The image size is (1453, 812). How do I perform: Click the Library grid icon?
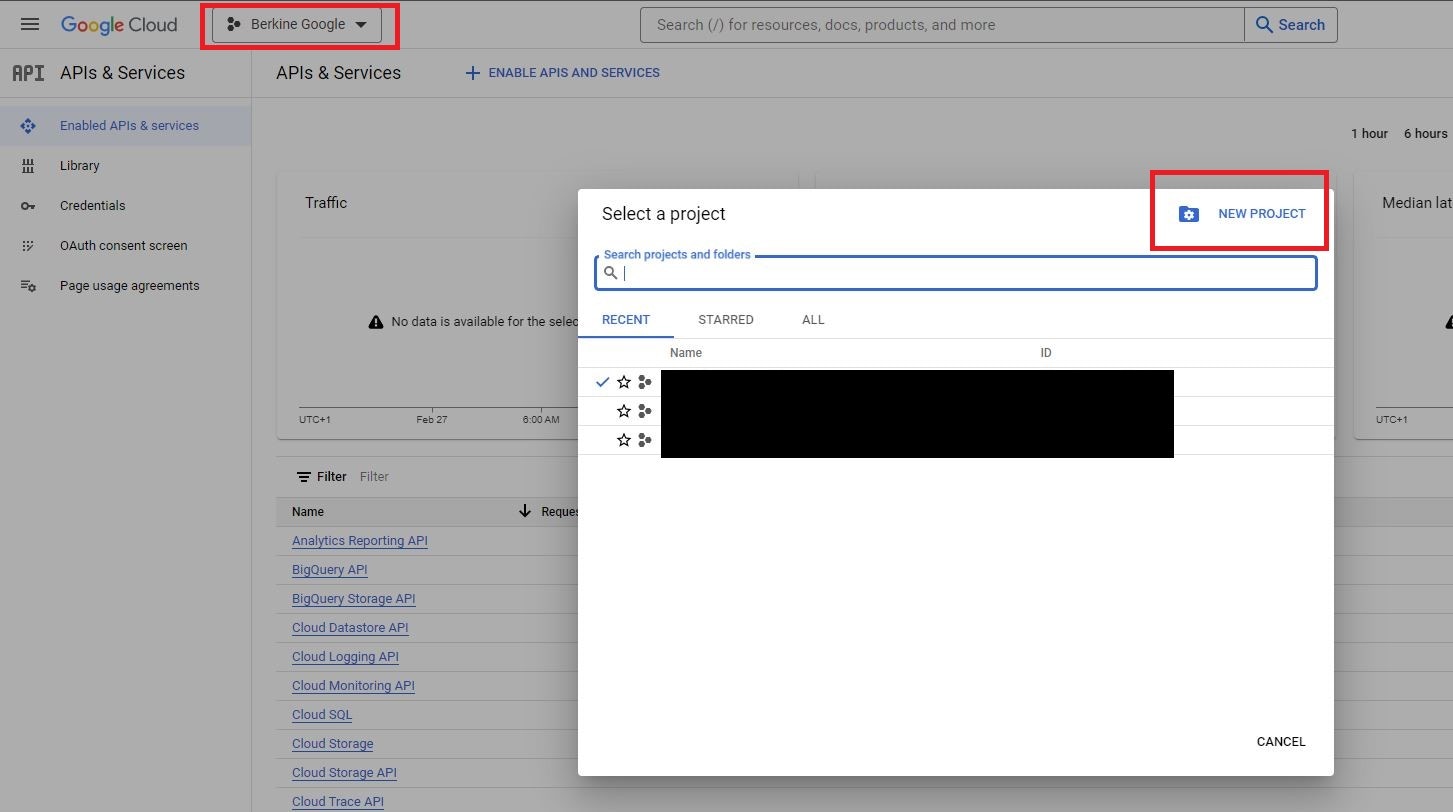coord(28,166)
